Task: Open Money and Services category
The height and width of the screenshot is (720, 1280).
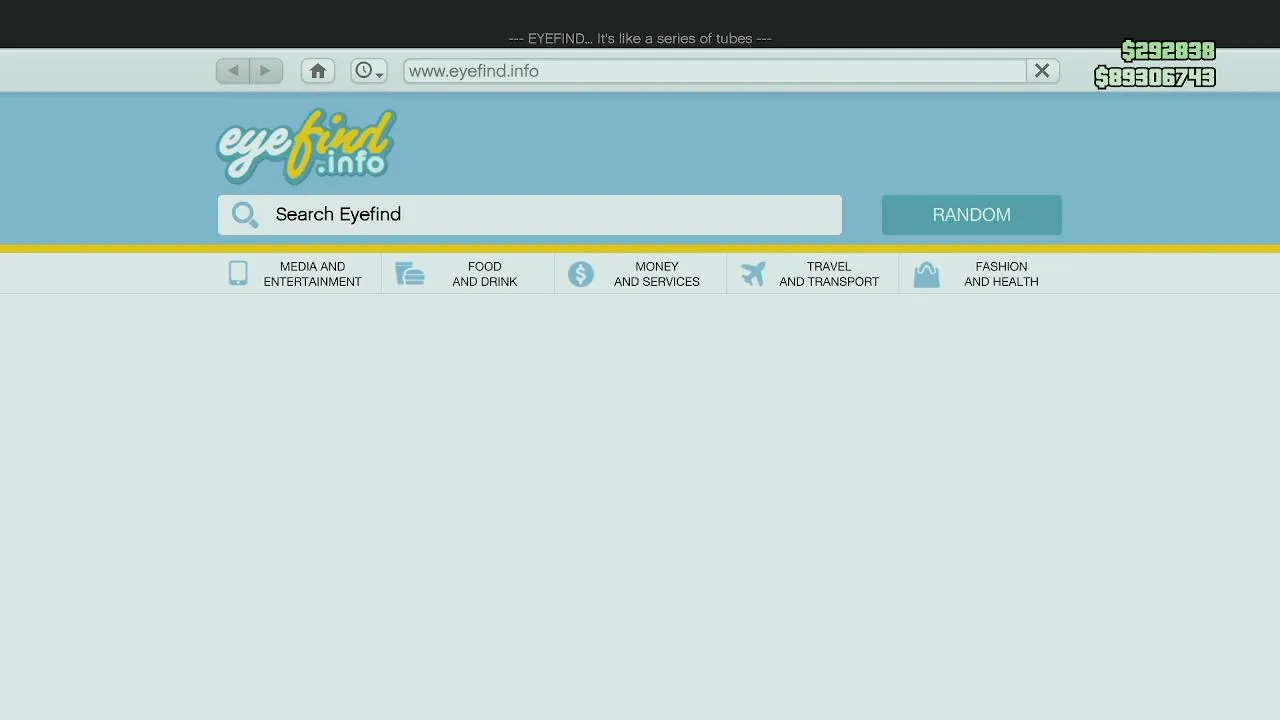Action: pos(656,274)
